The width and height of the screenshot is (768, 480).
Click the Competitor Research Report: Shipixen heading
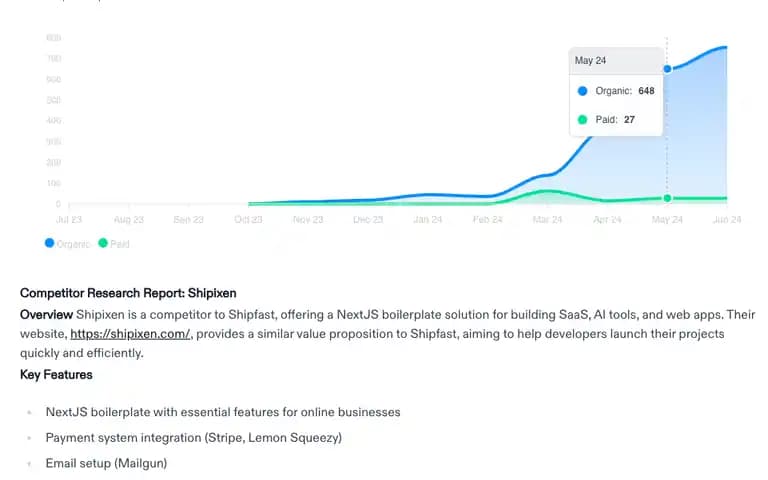(x=128, y=293)
